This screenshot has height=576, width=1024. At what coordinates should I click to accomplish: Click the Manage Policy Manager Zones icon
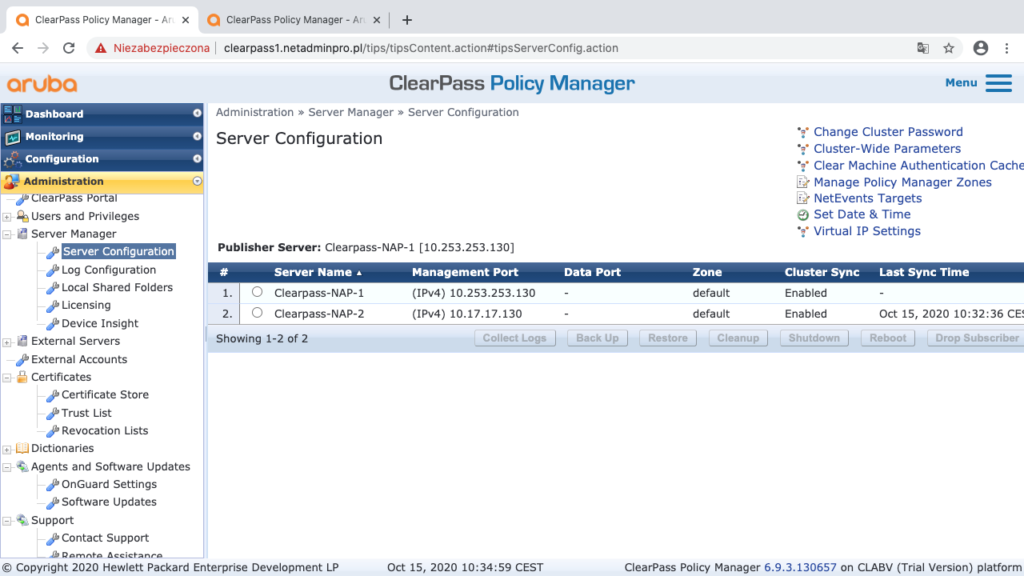[803, 182]
